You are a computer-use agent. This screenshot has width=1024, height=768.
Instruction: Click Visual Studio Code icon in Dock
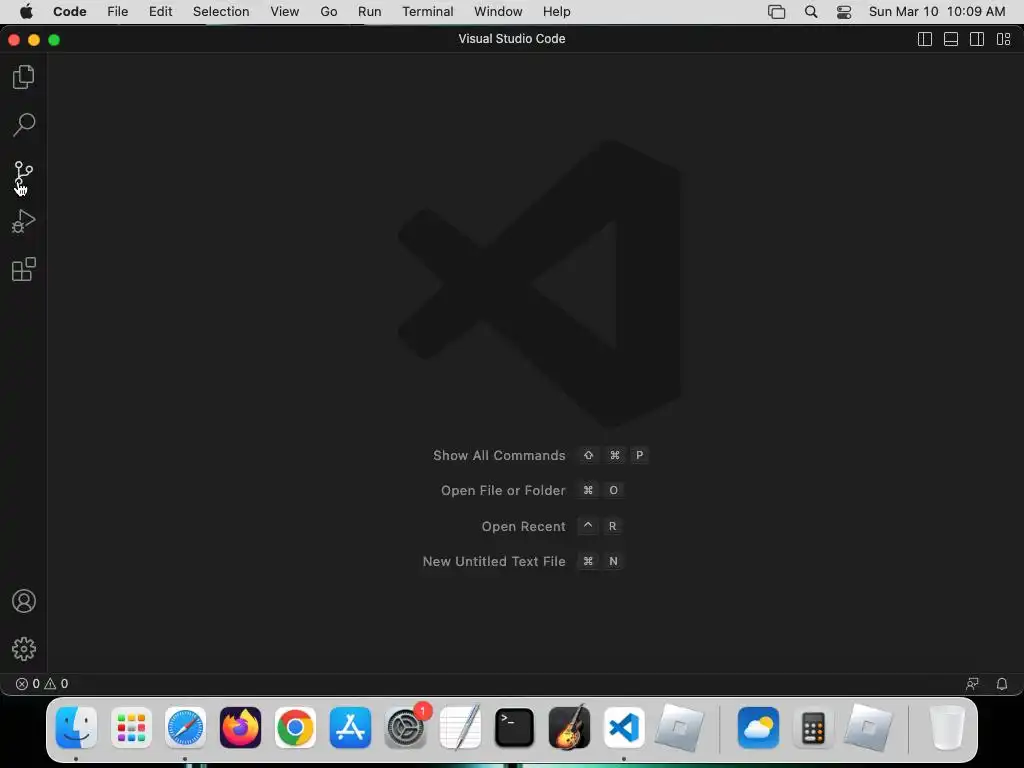[624, 728]
